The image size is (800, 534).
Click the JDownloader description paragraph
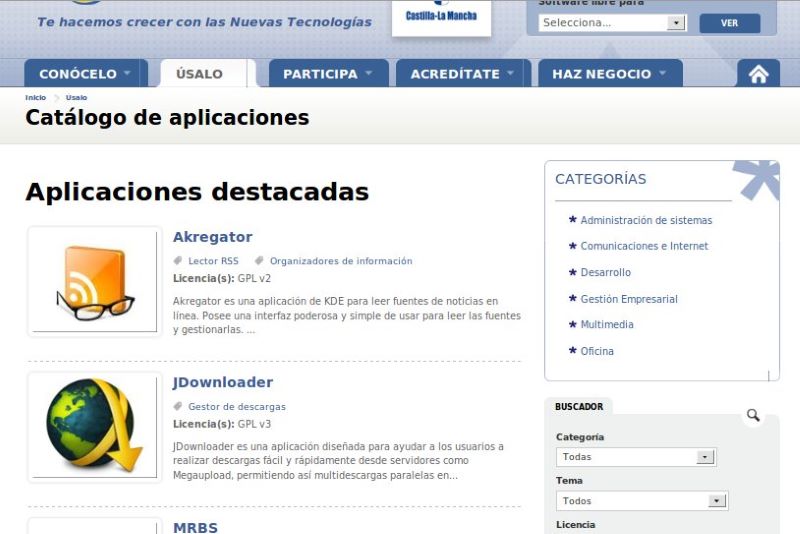pyautogui.click(x=338, y=461)
